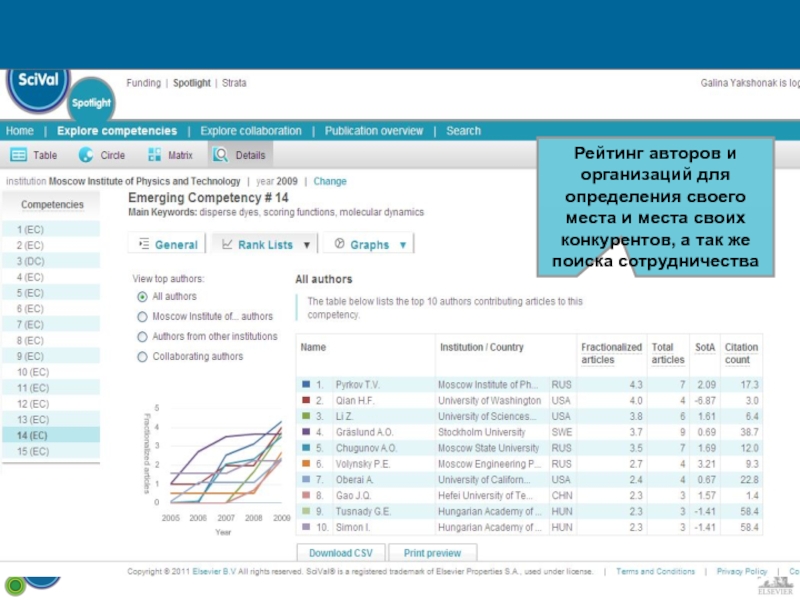This screenshot has width=800, height=600.
Task: Click the SotA column header
Action: [x=705, y=347]
